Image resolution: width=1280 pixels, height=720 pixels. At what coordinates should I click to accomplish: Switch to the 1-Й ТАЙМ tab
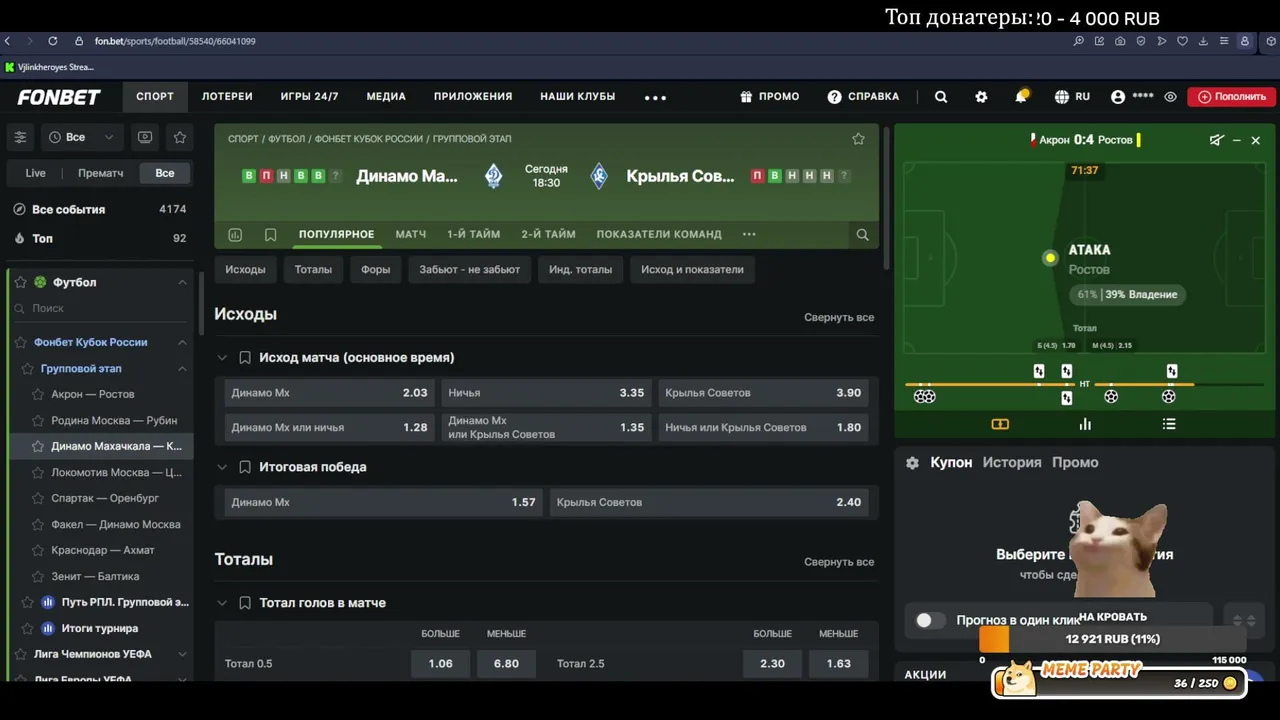coord(473,234)
